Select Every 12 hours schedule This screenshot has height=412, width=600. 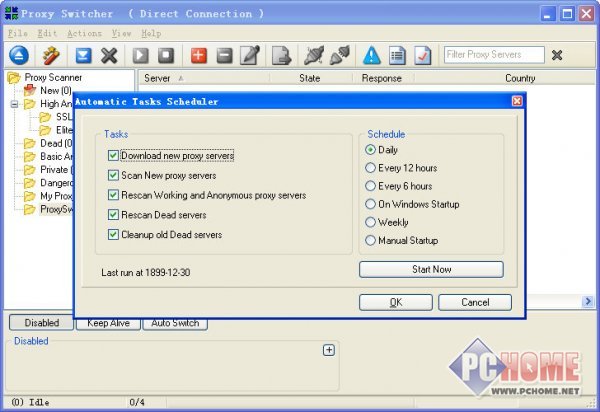[370, 168]
